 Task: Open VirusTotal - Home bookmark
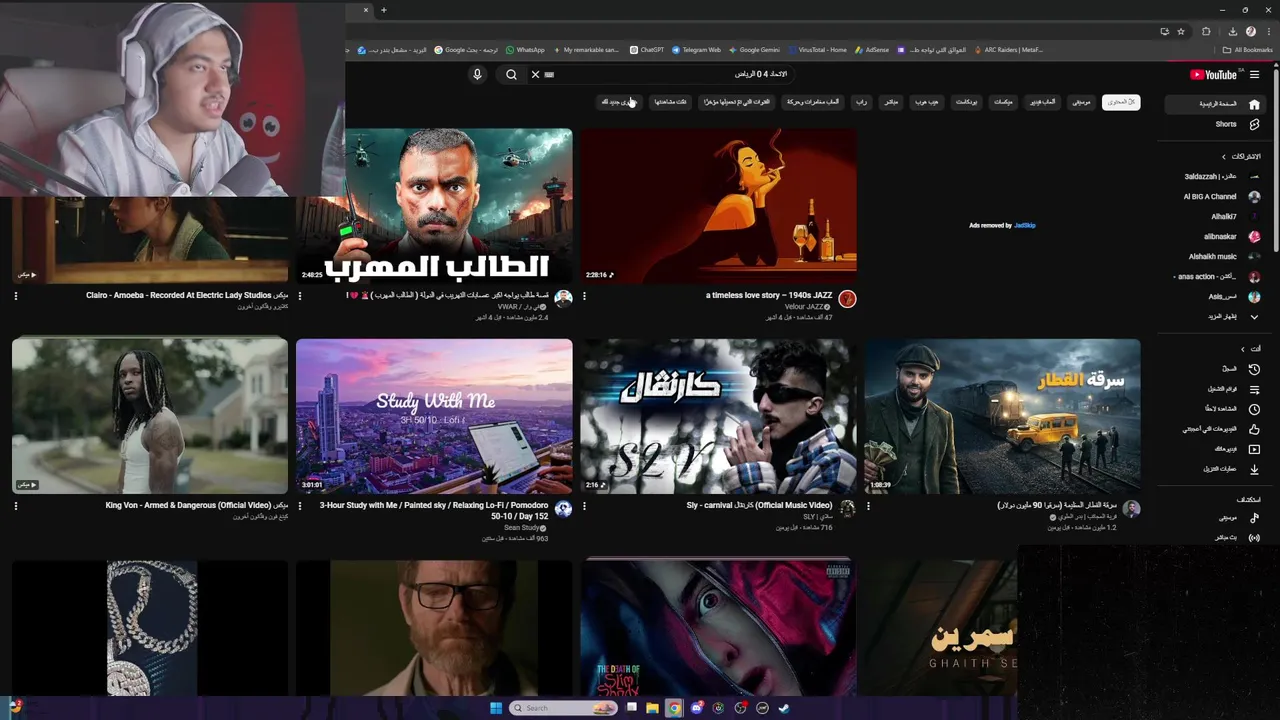coord(817,49)
